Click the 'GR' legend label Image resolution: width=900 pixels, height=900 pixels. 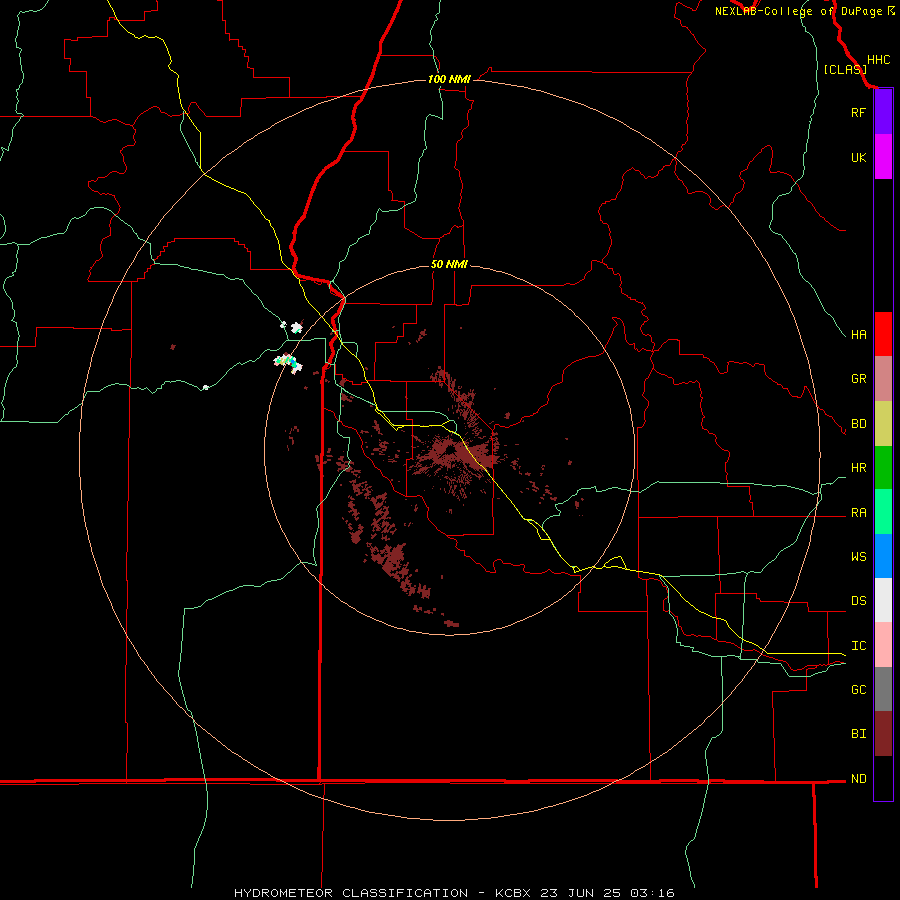[x=858, y=379]
